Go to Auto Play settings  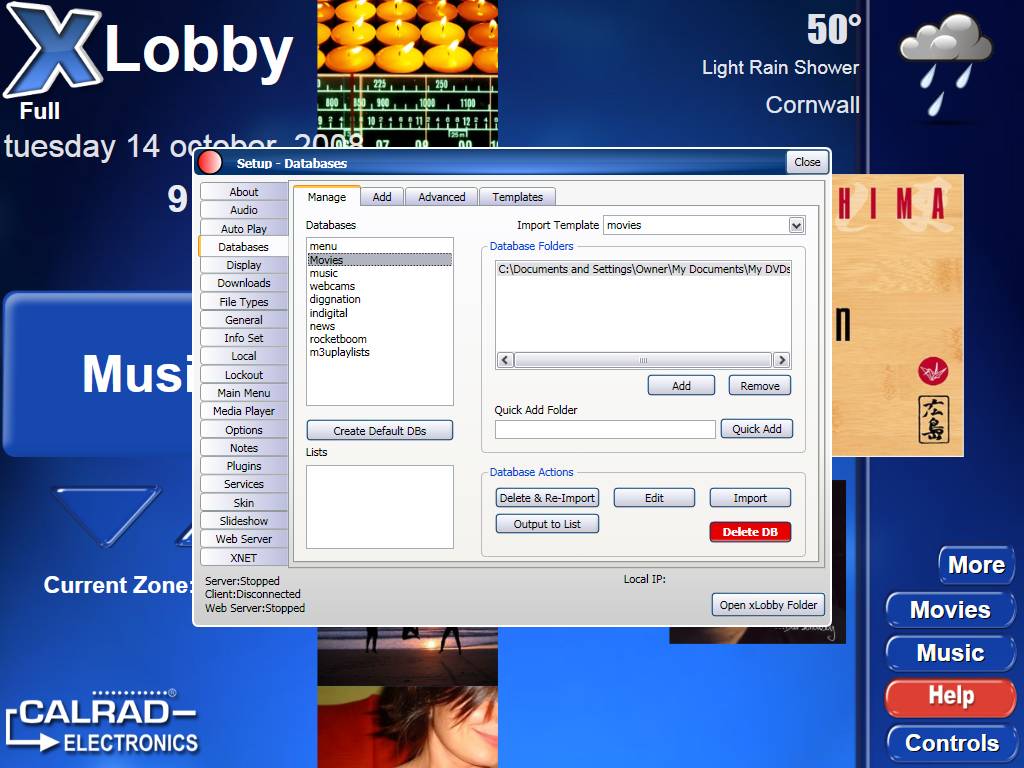pyautogui.click(x=244, y=229)
